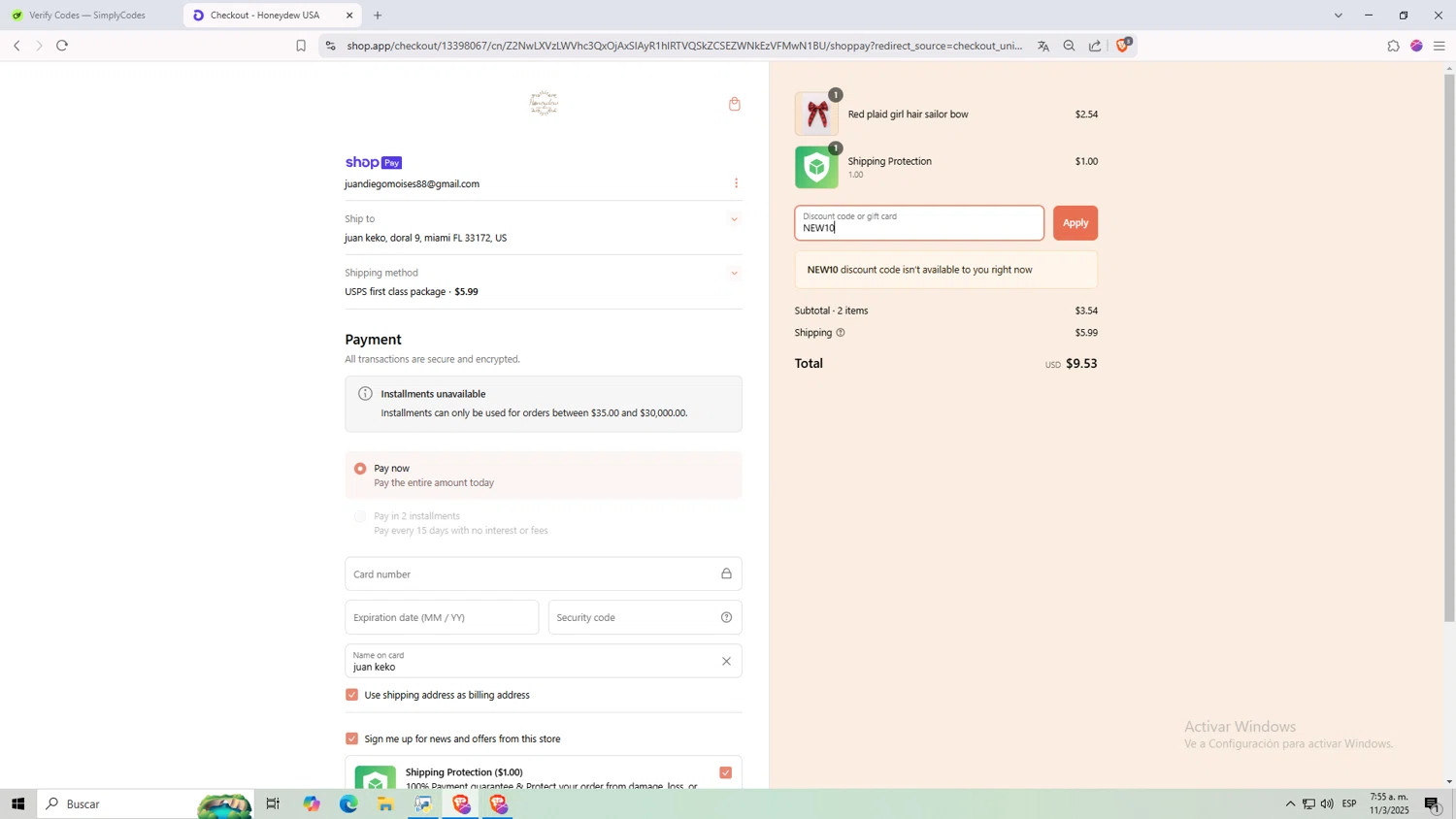Toggle Use shipping address as billing
Screen dimensions: 1456x819
click(351, 695)
